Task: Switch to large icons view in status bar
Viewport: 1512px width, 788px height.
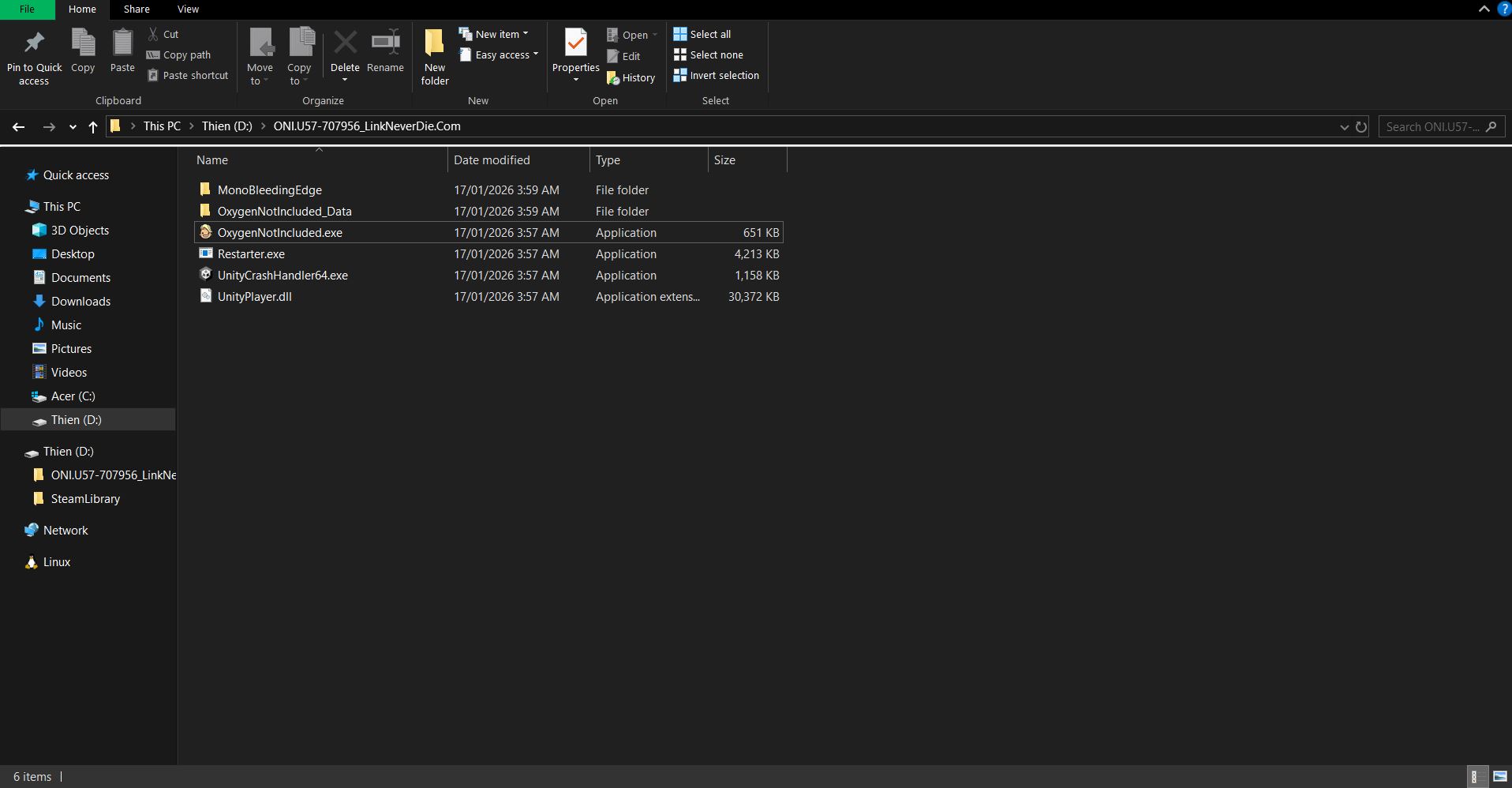Action: 1500,777
